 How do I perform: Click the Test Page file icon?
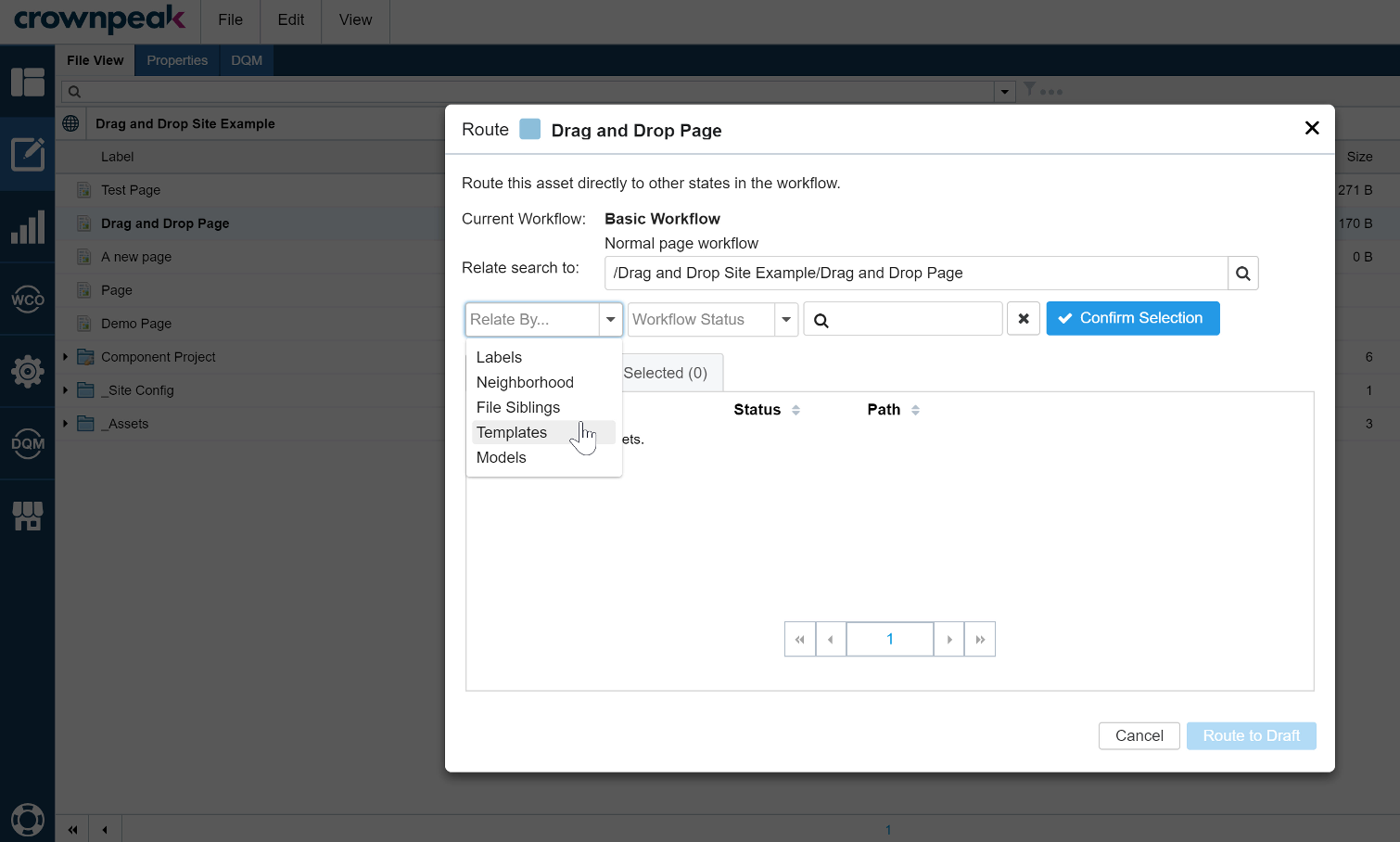pos(83,190)
